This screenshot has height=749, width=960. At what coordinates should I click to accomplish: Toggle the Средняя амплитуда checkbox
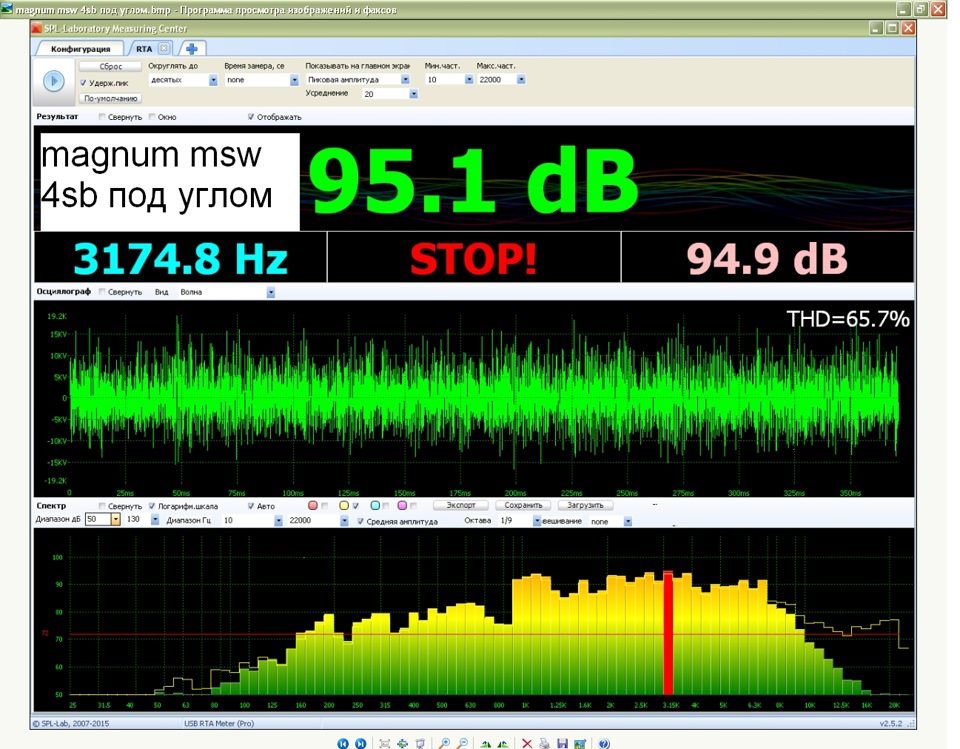click(361, 521)
